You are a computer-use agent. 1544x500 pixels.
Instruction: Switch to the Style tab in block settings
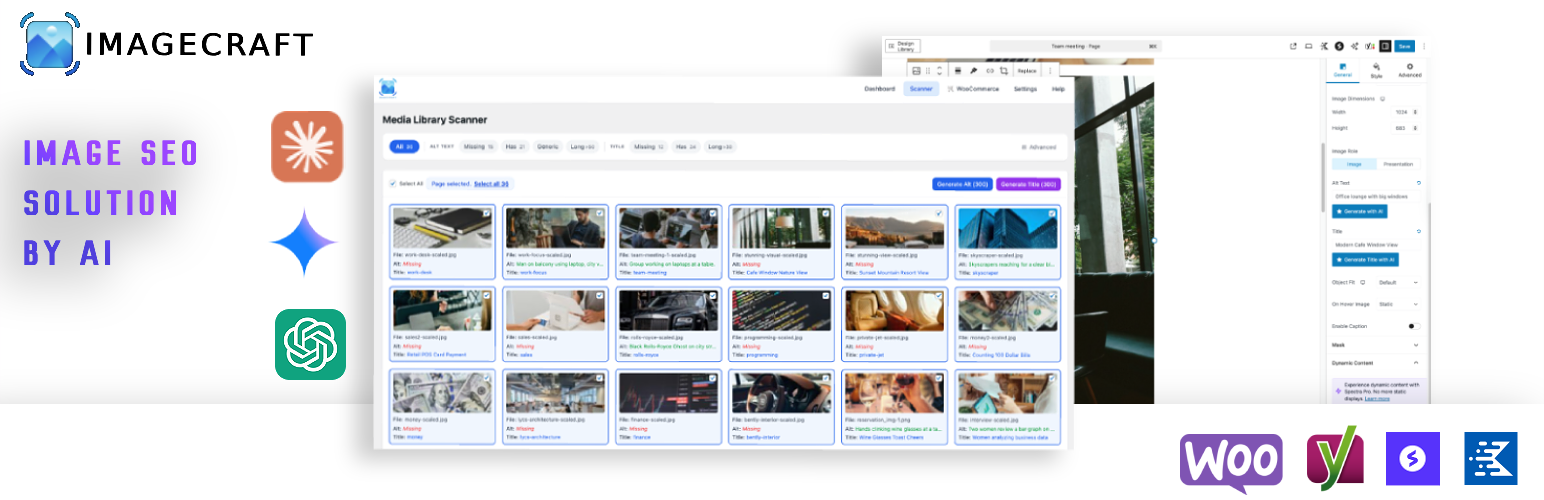1376,70
